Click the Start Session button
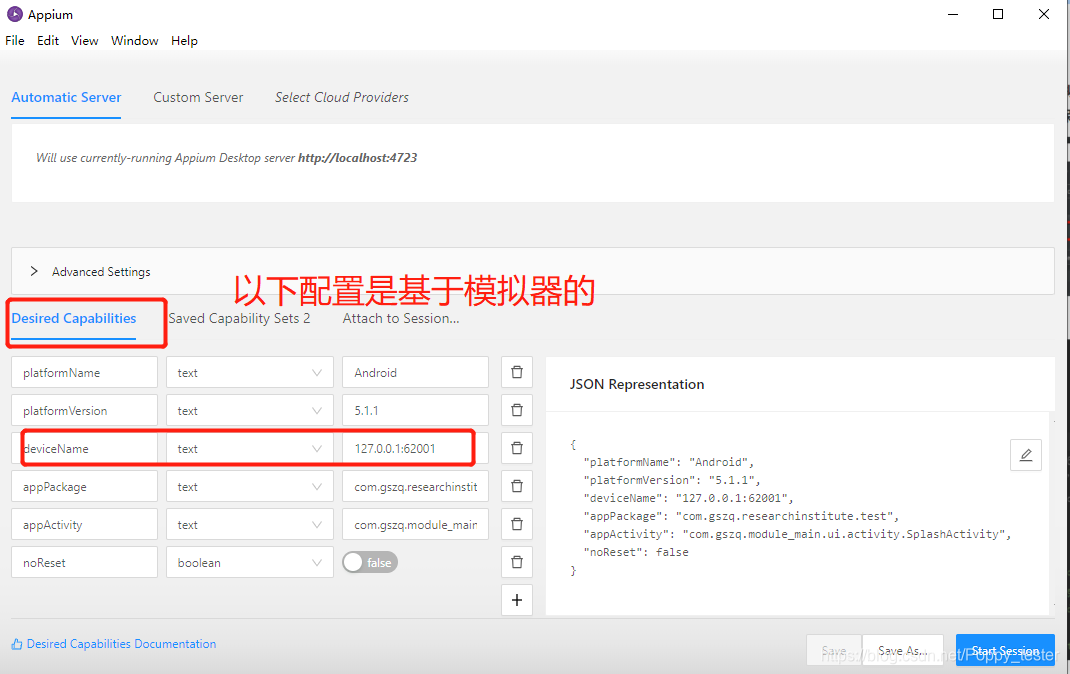Image resolution: width=1070 pixels, height=674 pixels. [1005, 650]
